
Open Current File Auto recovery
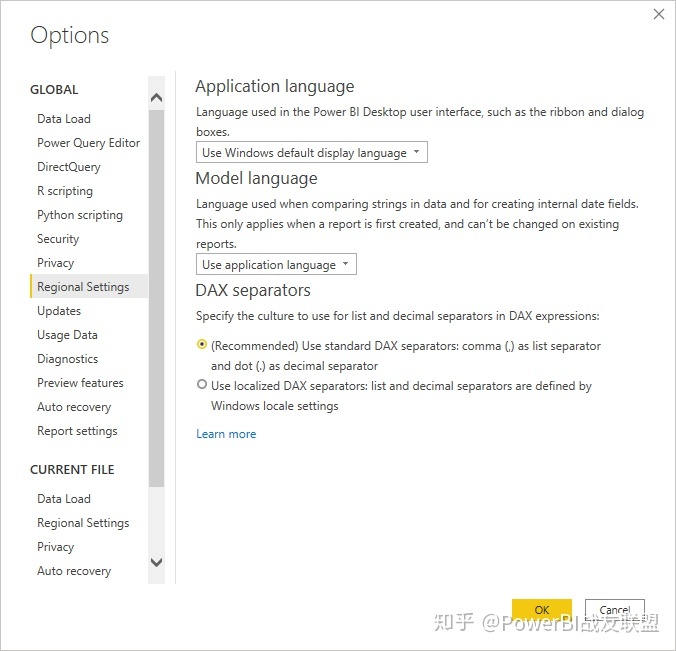click(74, 571)
